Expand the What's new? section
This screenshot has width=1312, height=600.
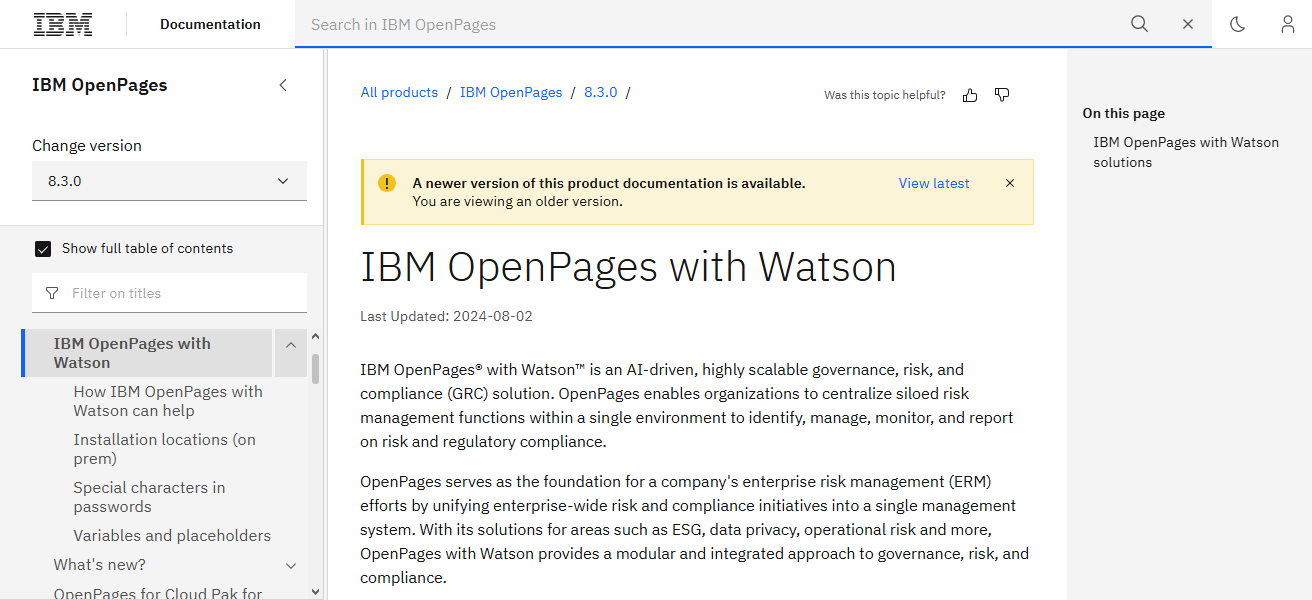(291, 565)
